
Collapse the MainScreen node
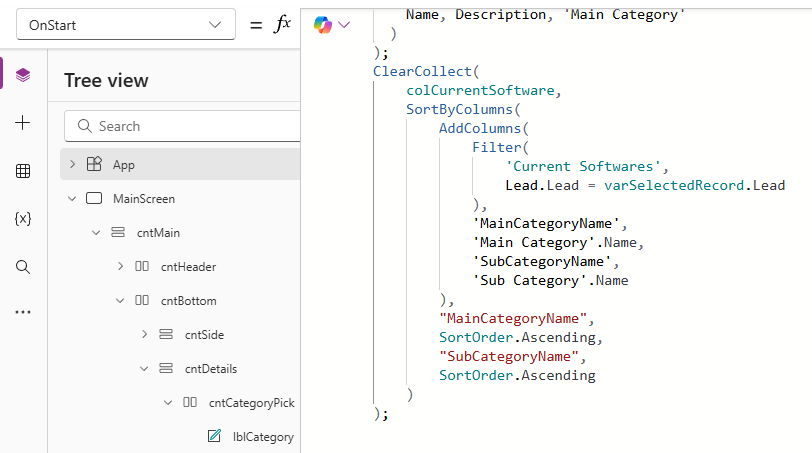click(x=72, y=198)
